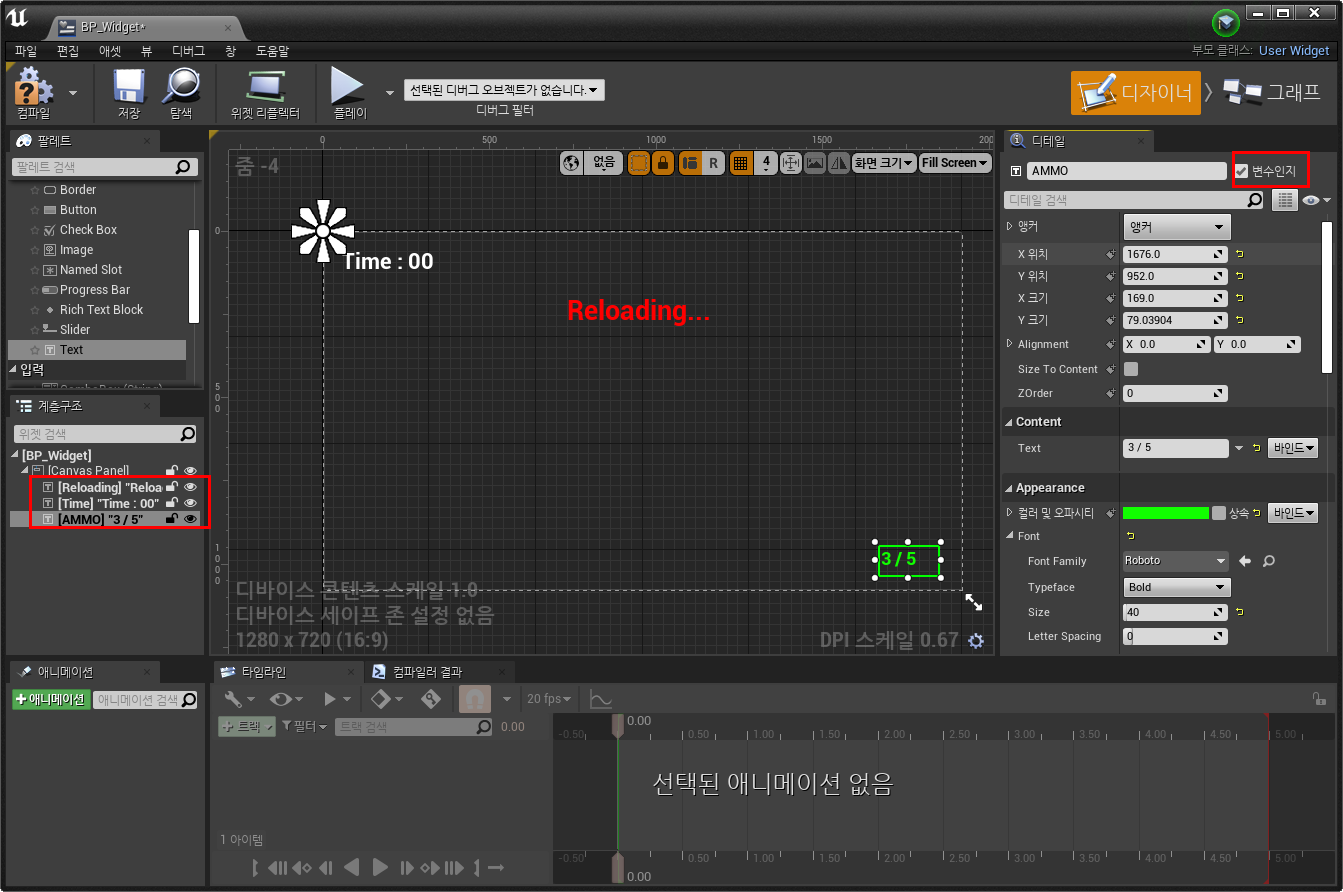Open the 도움말 Help menu
The height and width of the screenshot is (892, 1343).
[x=272, y=50]
